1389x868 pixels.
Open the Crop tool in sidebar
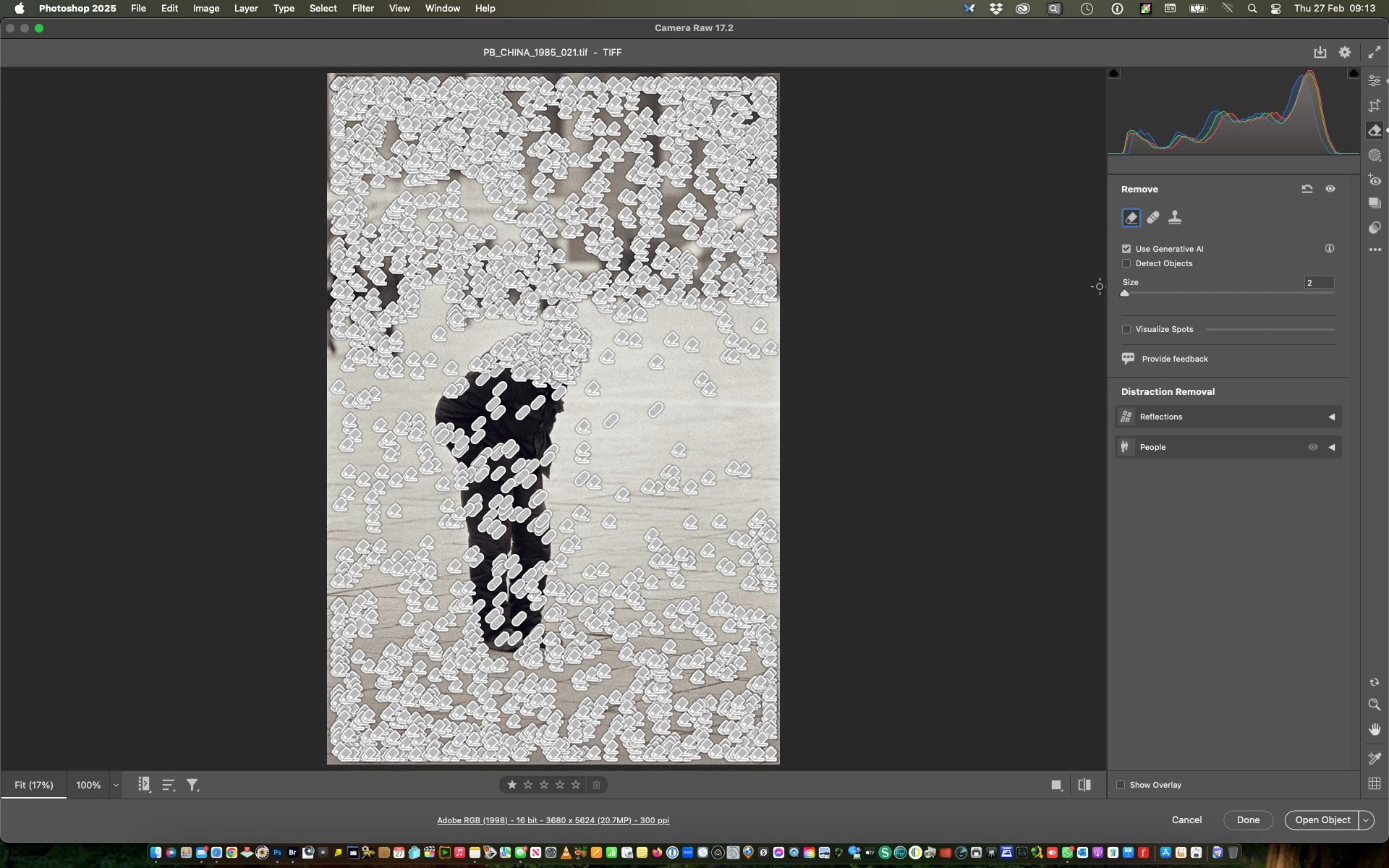click(1375, 106)
